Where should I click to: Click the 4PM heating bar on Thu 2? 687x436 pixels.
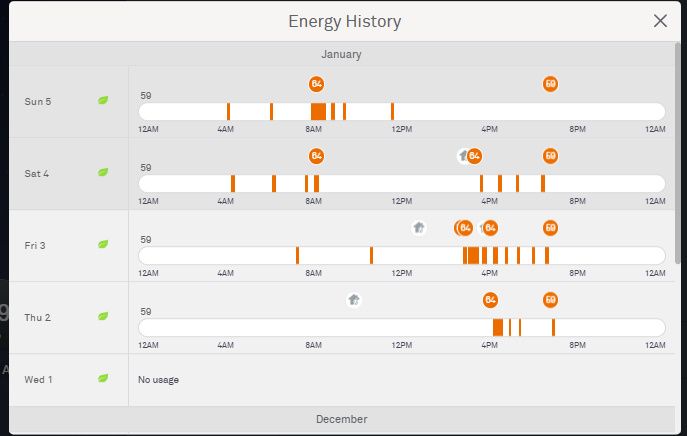(x=498, y=327)
